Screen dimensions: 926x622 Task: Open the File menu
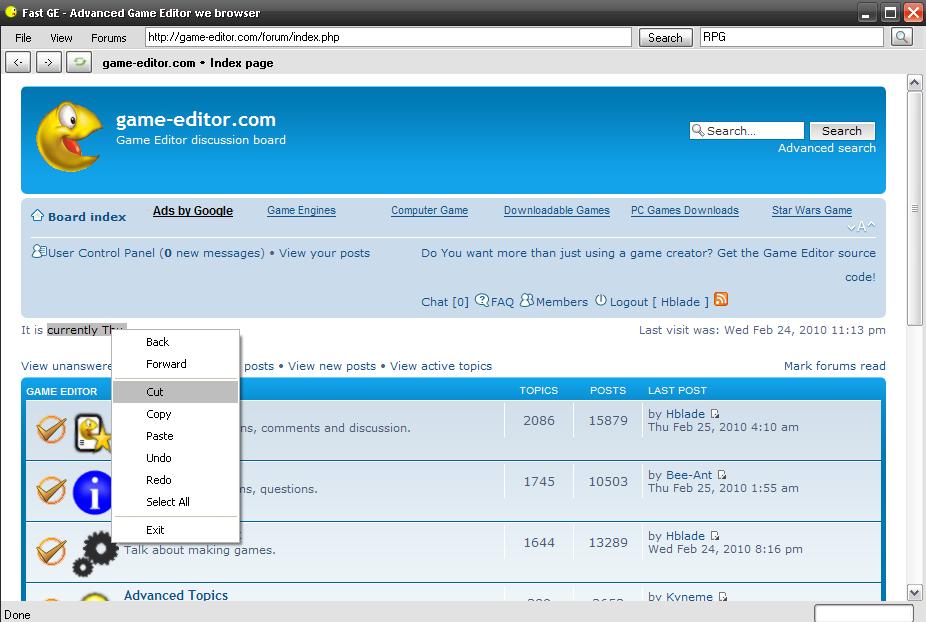[23, 38]
